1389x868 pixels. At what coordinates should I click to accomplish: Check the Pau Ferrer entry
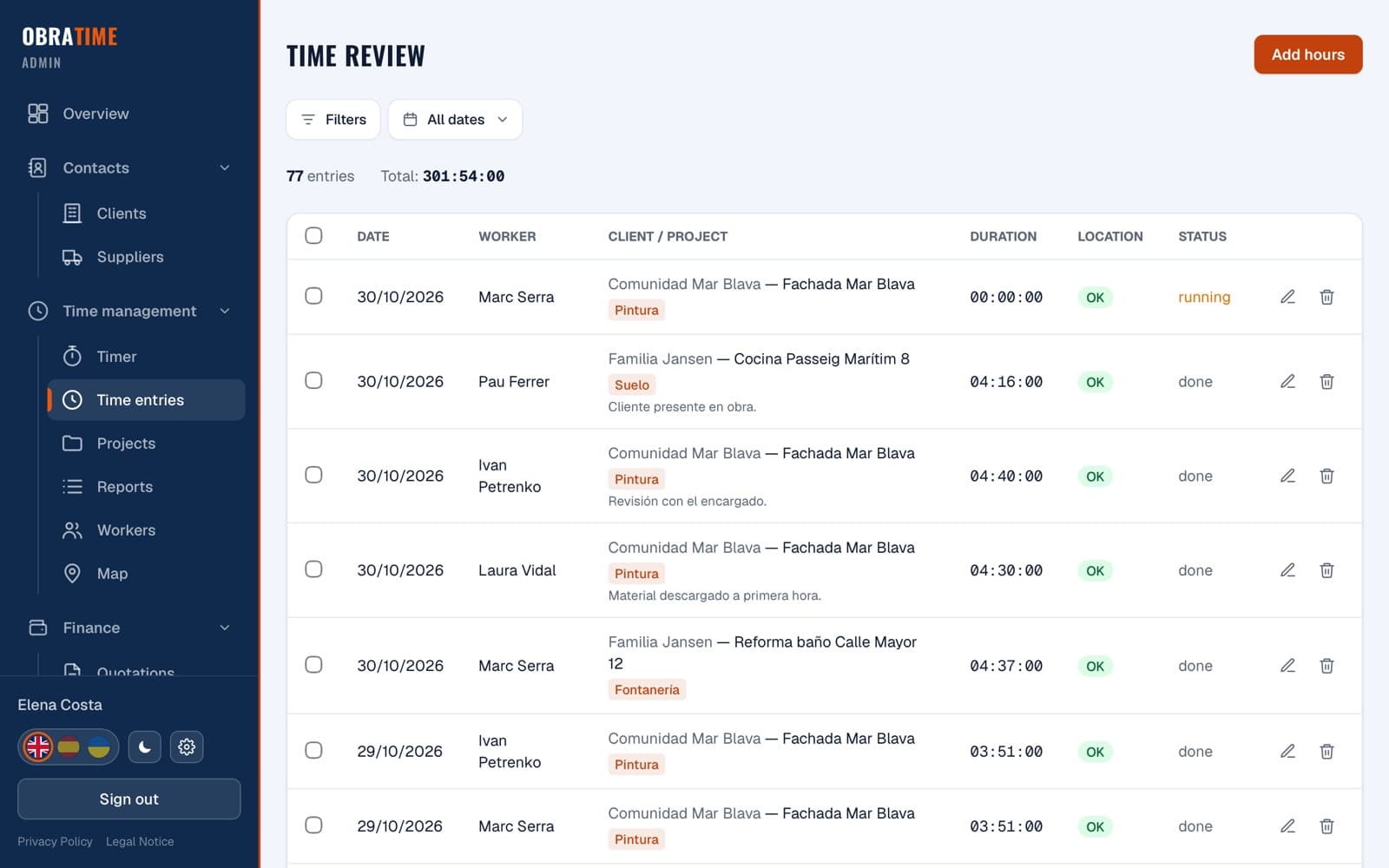[313, 380]
